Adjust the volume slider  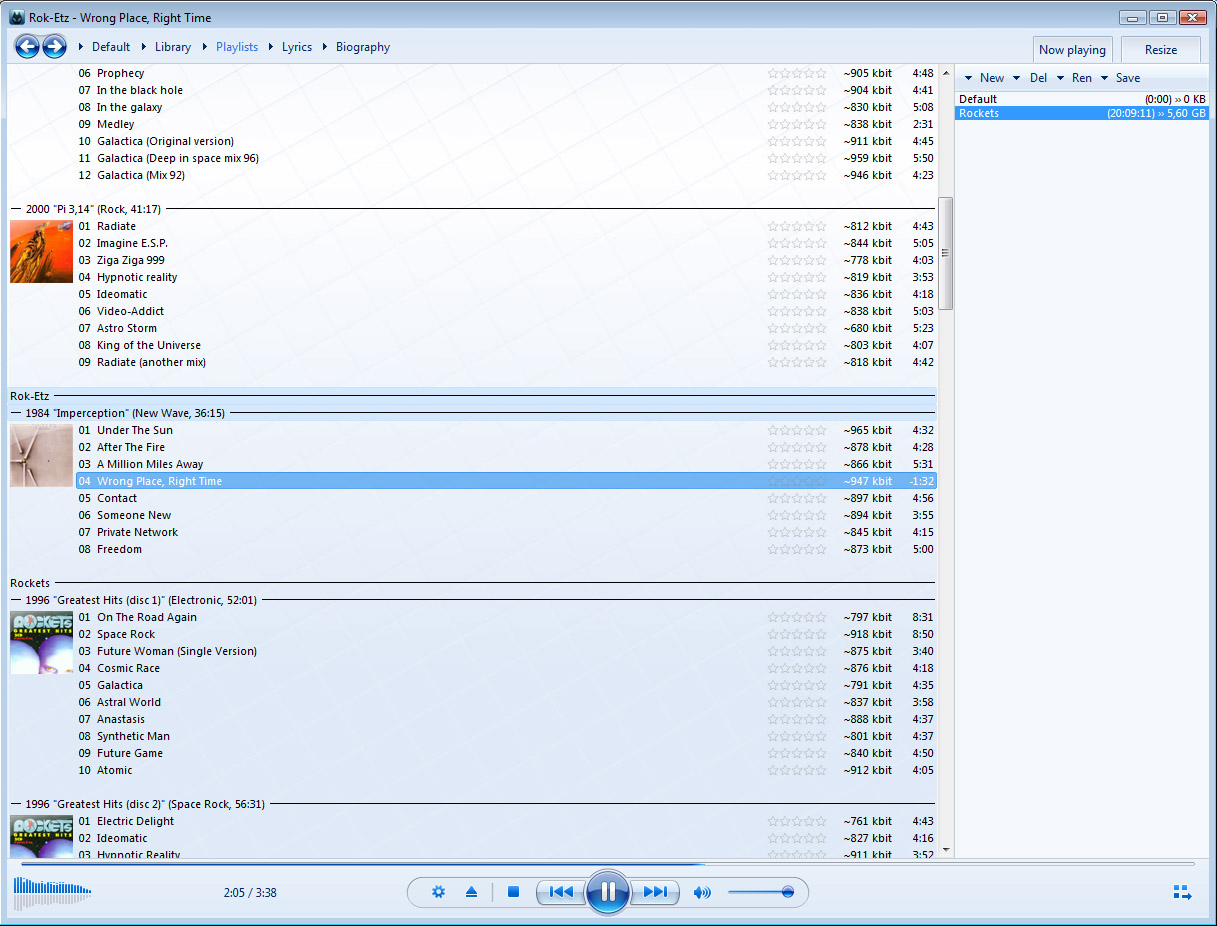(x=761, y=892)
